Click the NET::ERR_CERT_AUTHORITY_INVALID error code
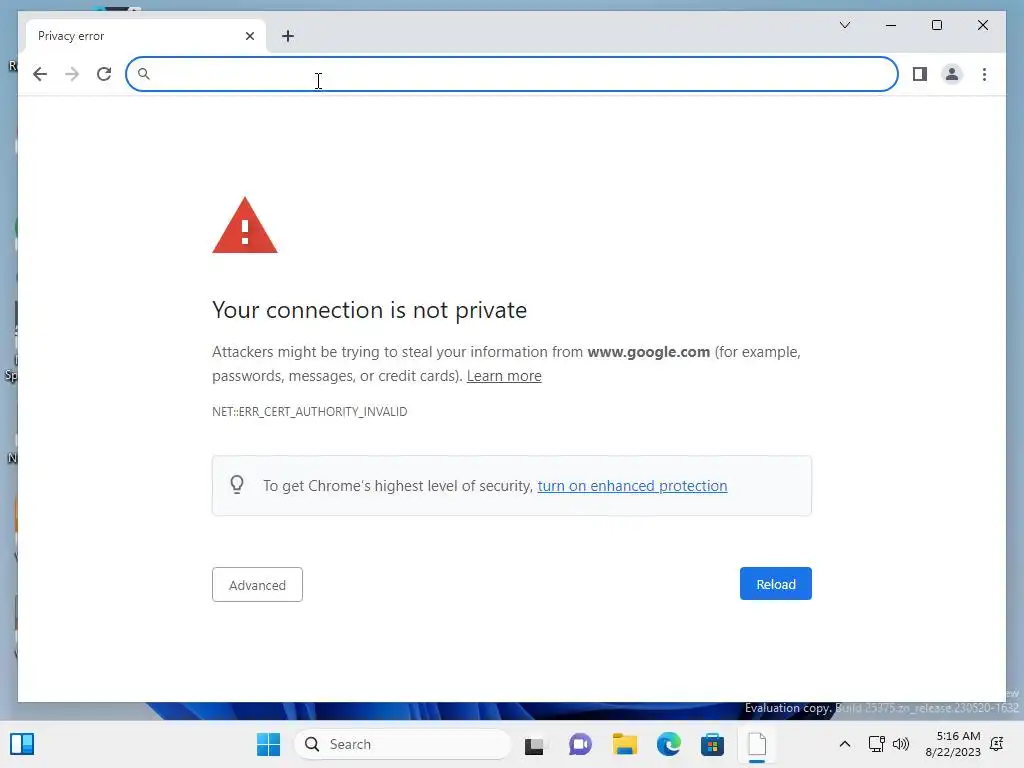The width and height of the screenshot is (1024, 768). pyautogui.click(x=310, y=411)
